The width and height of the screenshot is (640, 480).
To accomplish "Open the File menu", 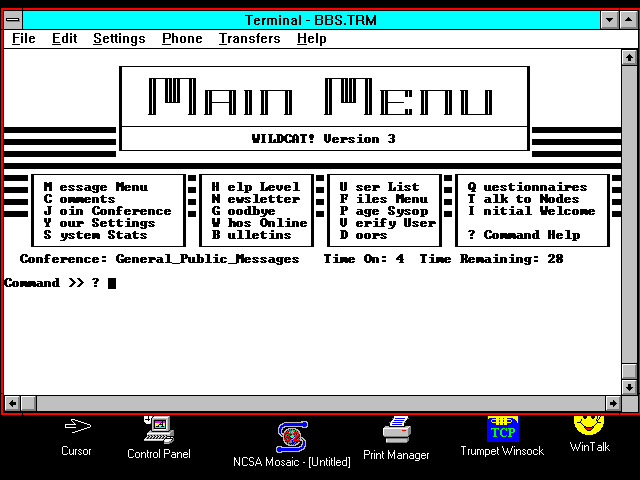I will click(23, 39).
